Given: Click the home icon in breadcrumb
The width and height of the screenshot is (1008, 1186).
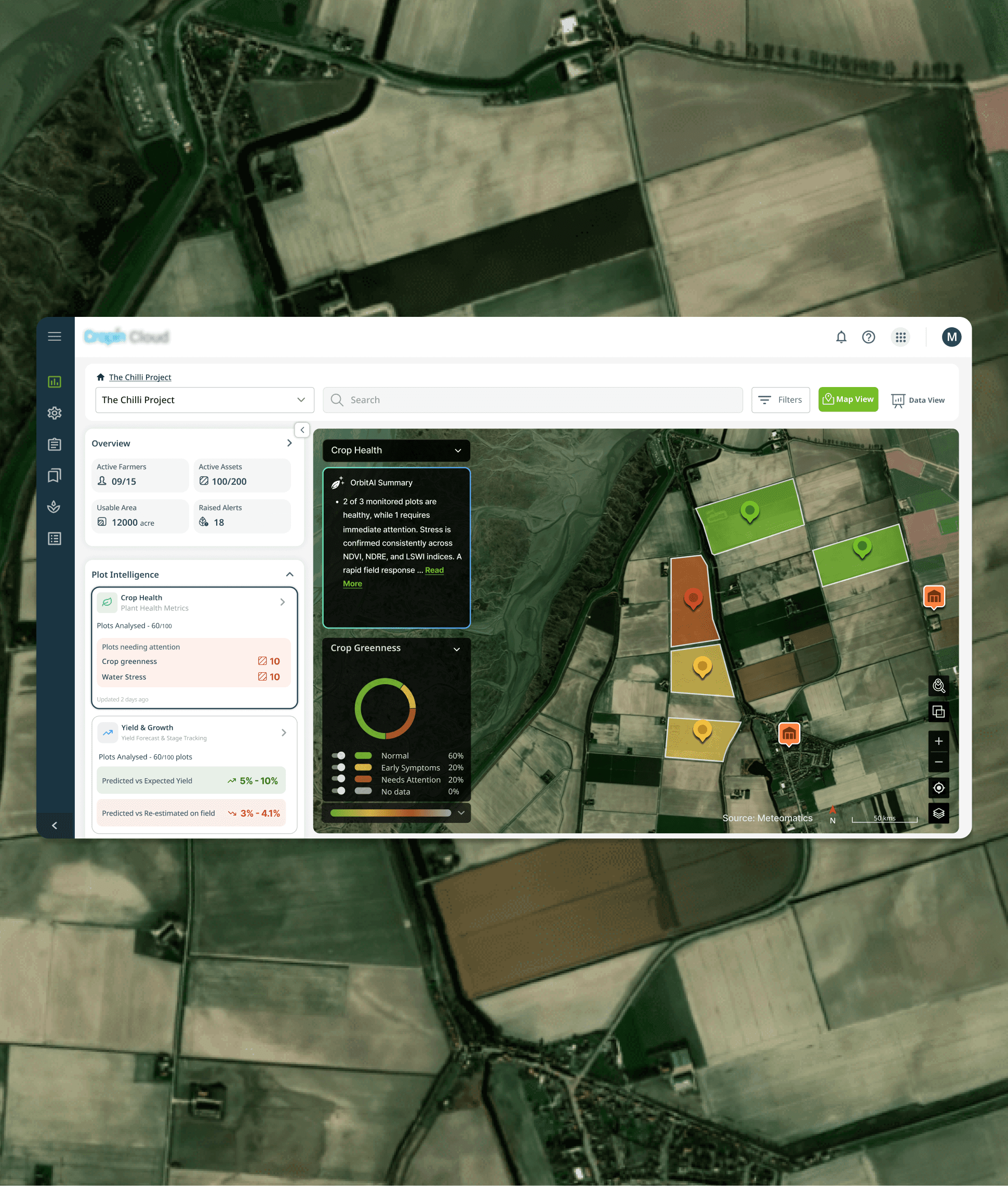Looking at the screenshot, I should [101, 377].
